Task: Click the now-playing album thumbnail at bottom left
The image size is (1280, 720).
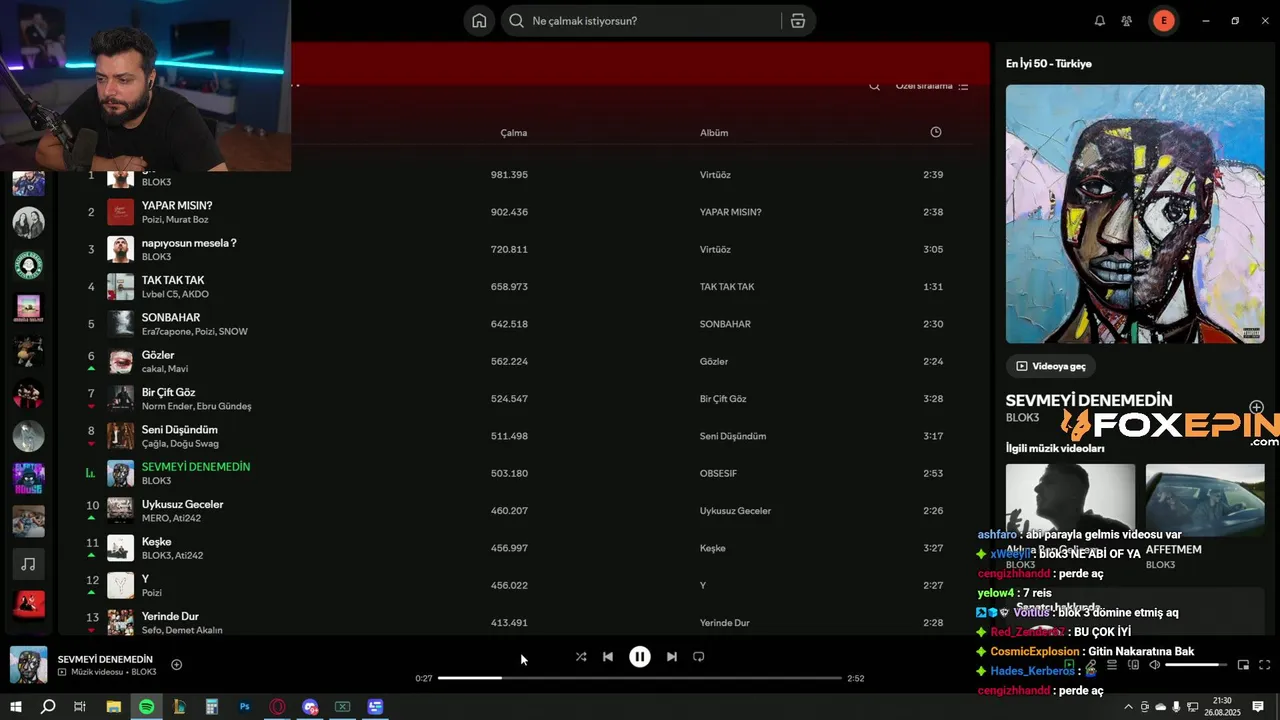Action: (29, 665)
